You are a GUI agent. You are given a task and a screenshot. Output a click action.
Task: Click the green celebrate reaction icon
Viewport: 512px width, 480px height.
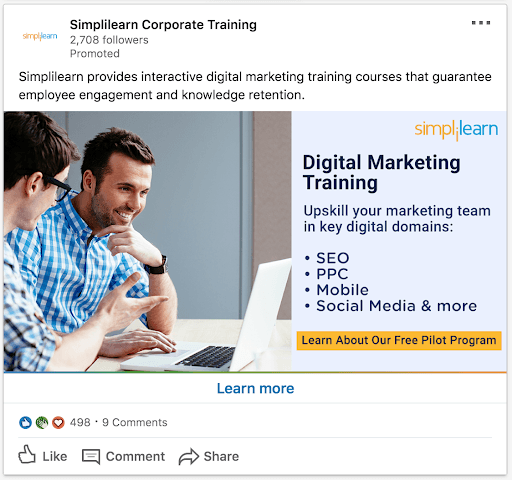point(42,422)
